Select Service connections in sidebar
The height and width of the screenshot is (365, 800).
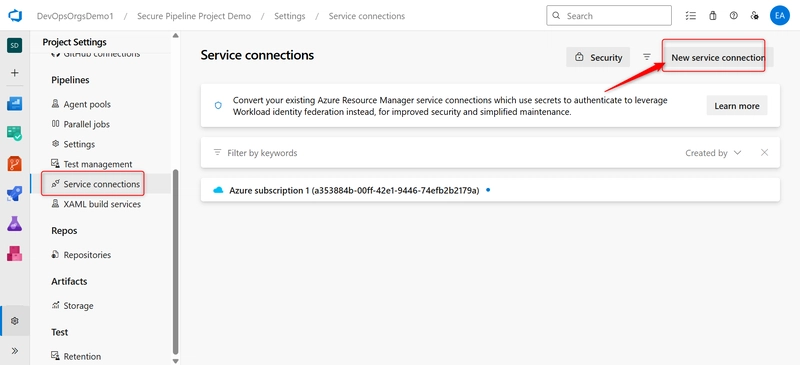point(102,184)
